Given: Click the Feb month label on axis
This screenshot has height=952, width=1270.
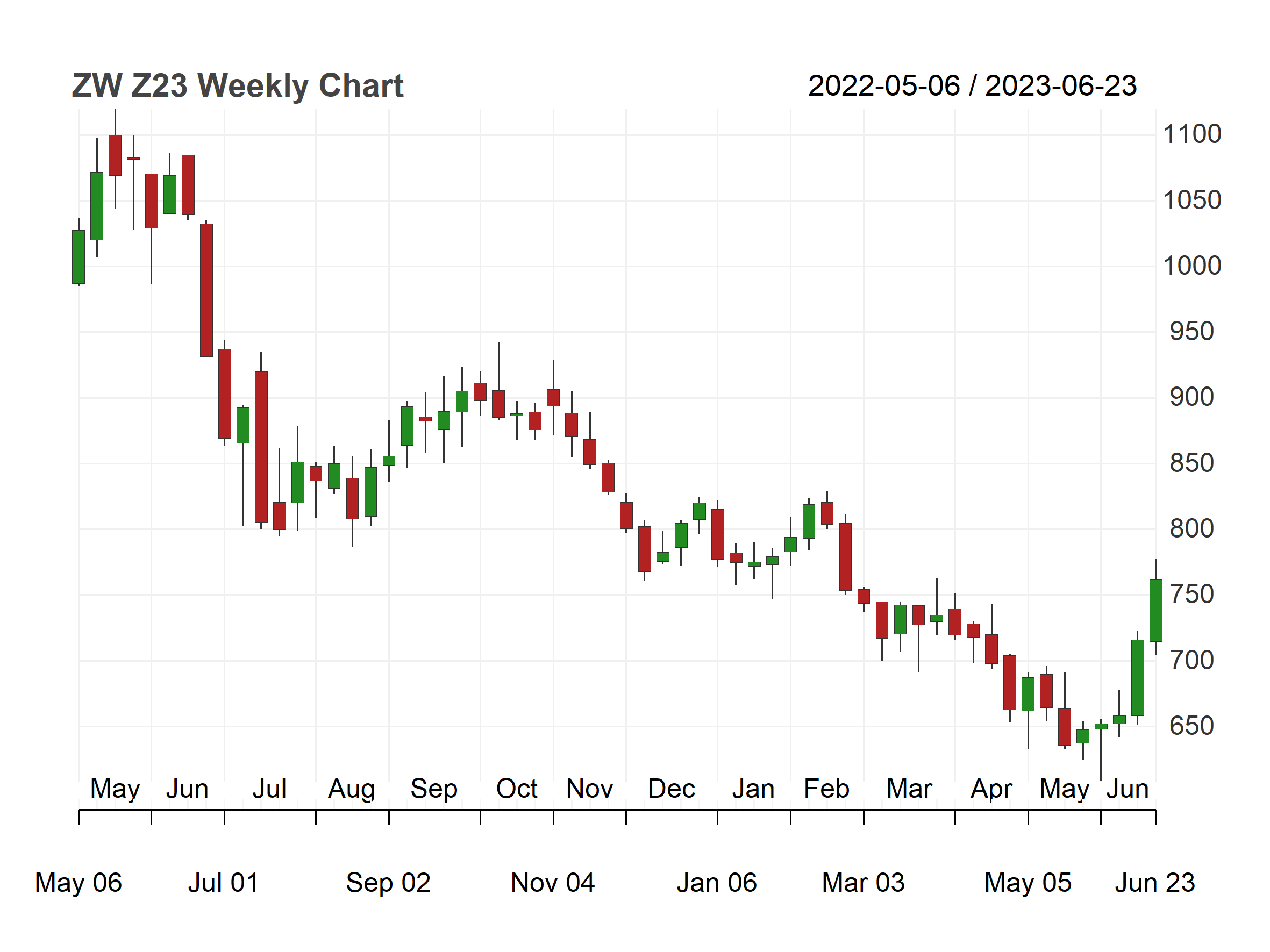Looking at the screenshot, I should pos(826,789).
